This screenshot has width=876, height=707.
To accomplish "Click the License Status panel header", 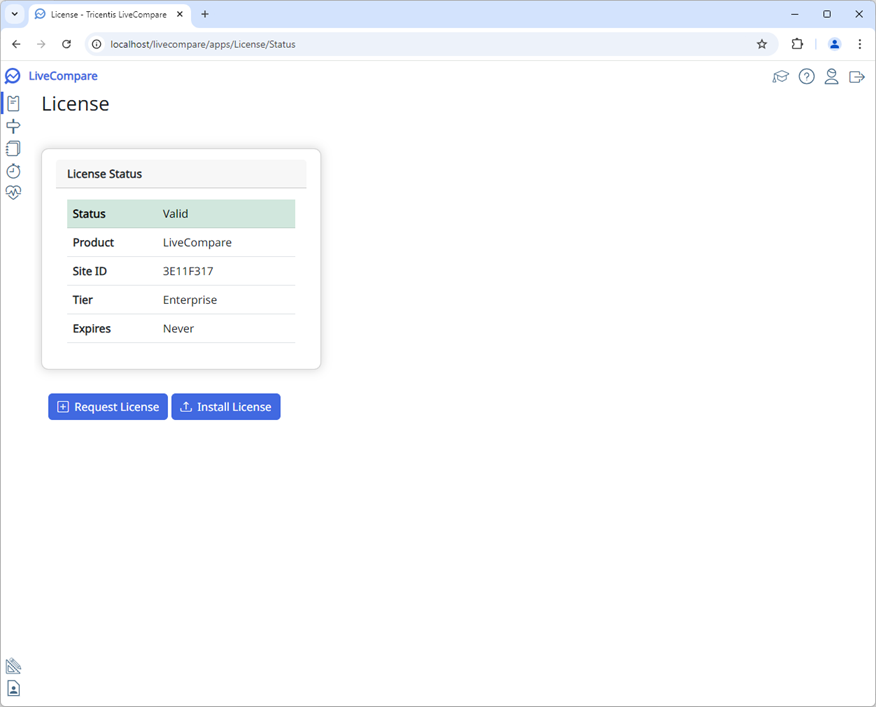I will click(181, 174).
